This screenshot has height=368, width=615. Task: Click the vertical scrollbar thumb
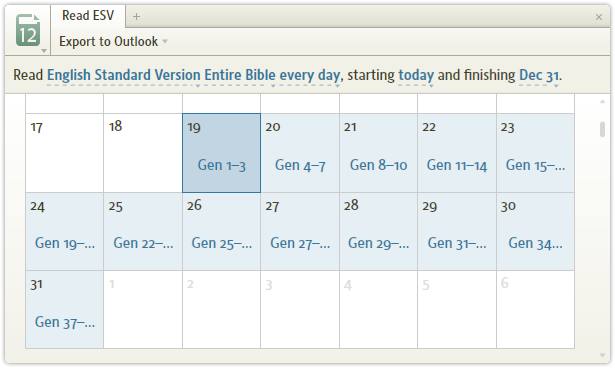pos(602,129)
